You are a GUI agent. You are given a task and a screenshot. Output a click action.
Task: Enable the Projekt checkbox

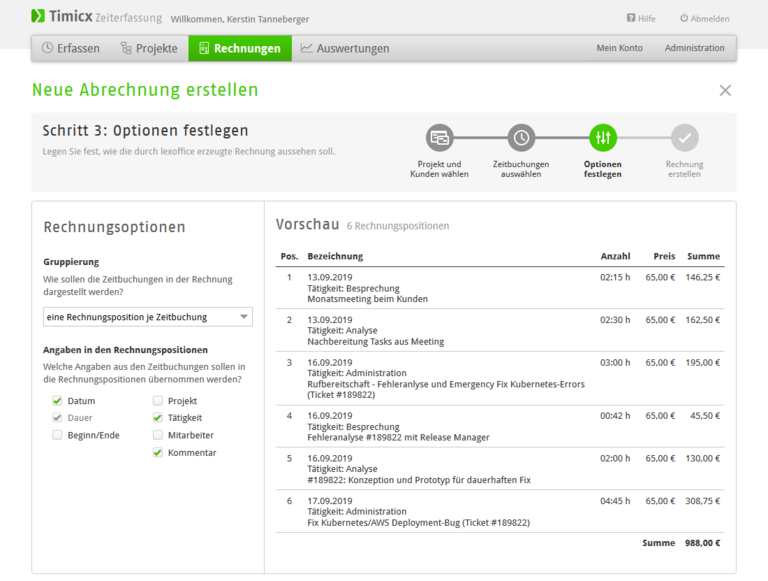[158, 401]
